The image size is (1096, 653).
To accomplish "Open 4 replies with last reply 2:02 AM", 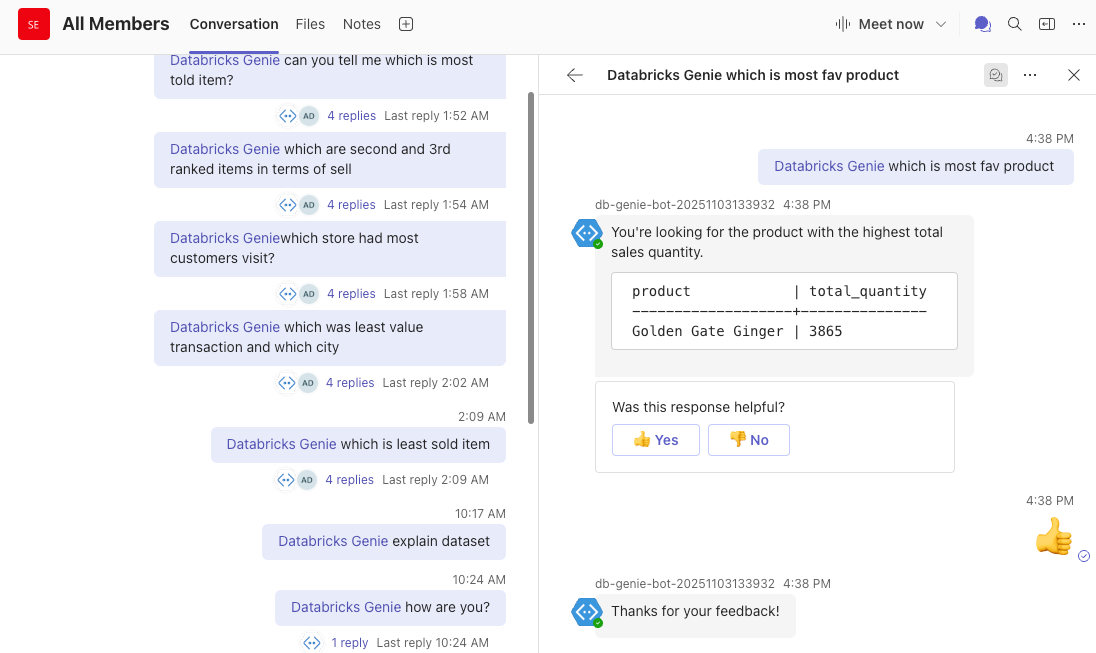I will [350, 382].
